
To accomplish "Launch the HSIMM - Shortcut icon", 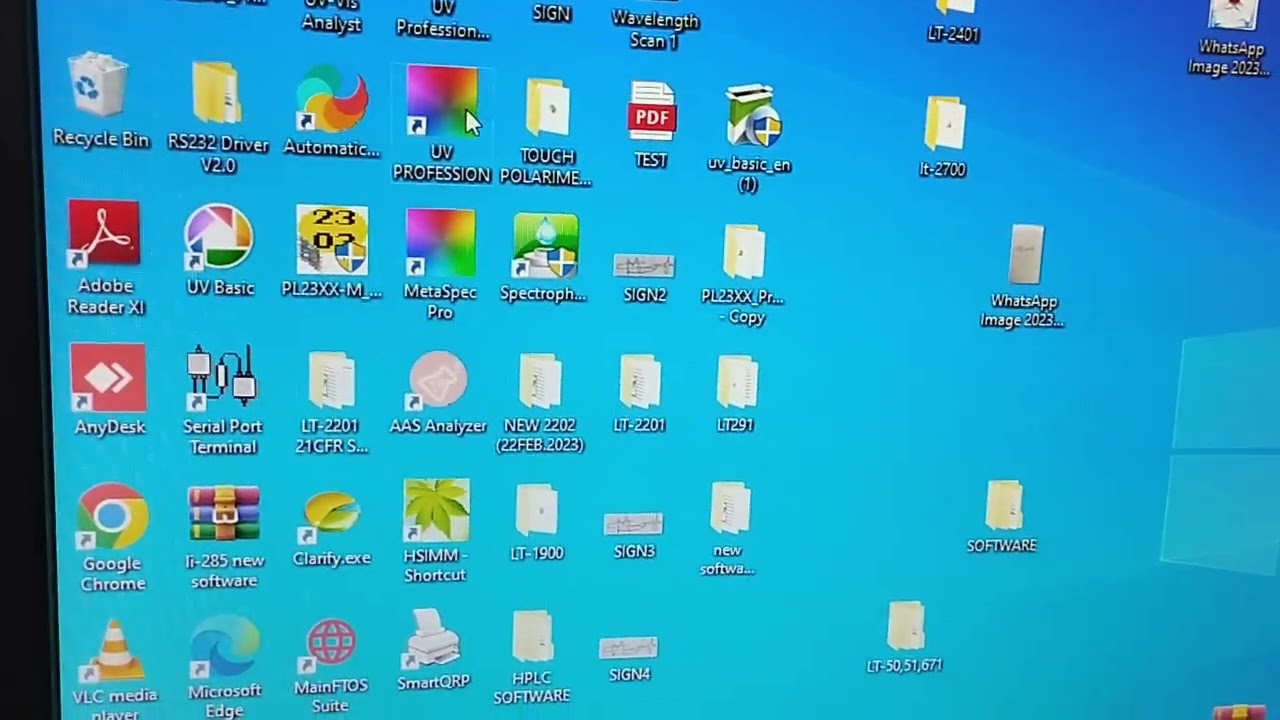I will pyautogui.click(x=436, y=511).
